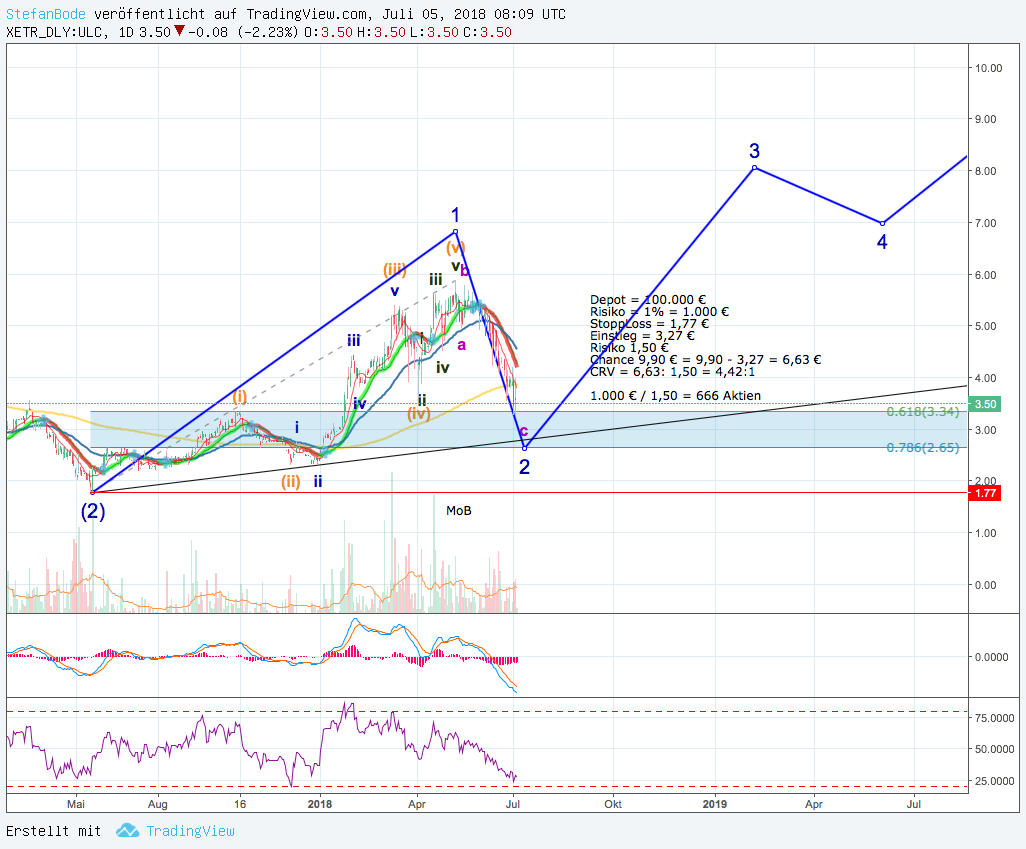This screenshot has height=849, width=1026.
Task: Select the orange (i) wave label
Action: point(240,396)
